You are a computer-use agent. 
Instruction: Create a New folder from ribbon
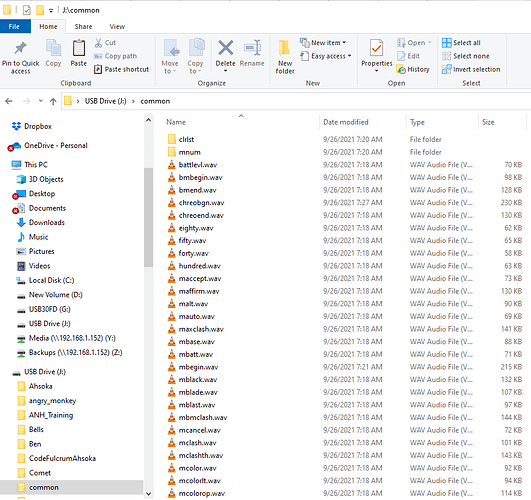(285, 57)
